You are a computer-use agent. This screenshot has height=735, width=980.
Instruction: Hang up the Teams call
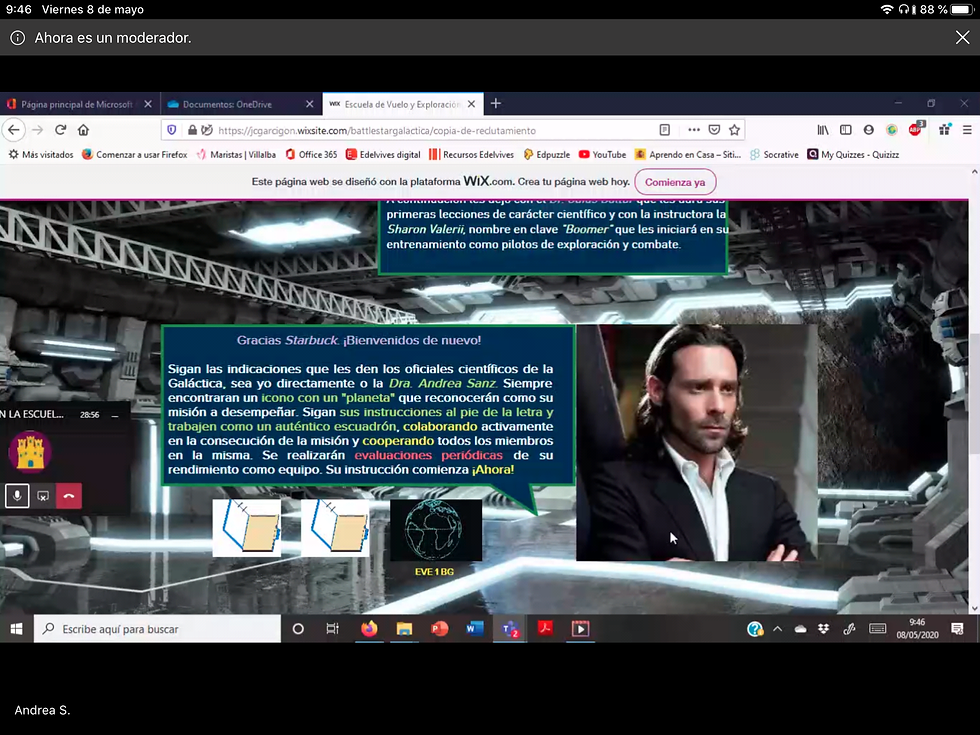tap(69, 496)
